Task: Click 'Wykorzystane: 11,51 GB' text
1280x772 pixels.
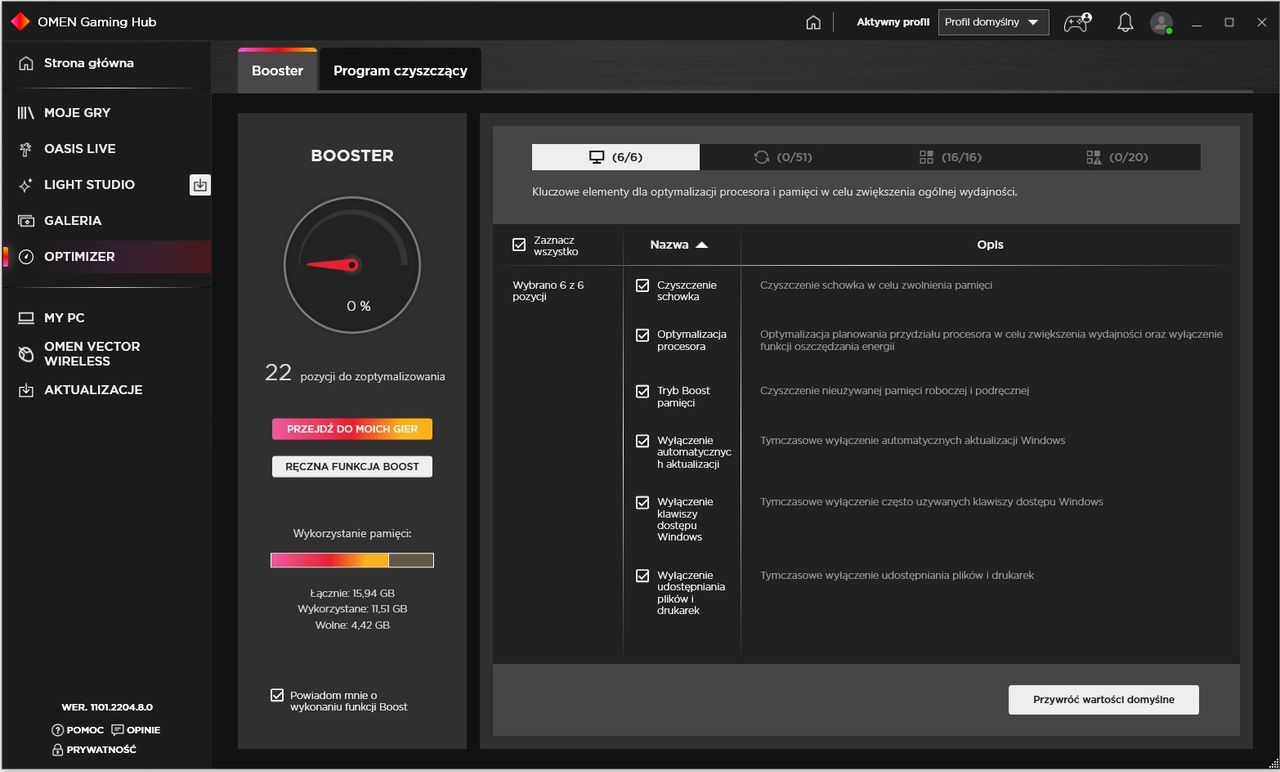Action: pyautogui.click(x=352, y=609)
